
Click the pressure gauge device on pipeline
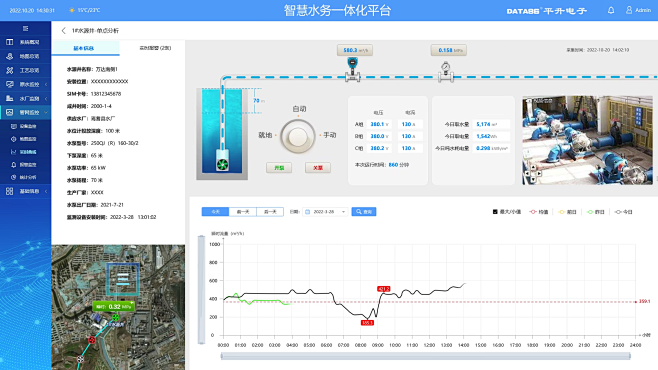point(446,72)
